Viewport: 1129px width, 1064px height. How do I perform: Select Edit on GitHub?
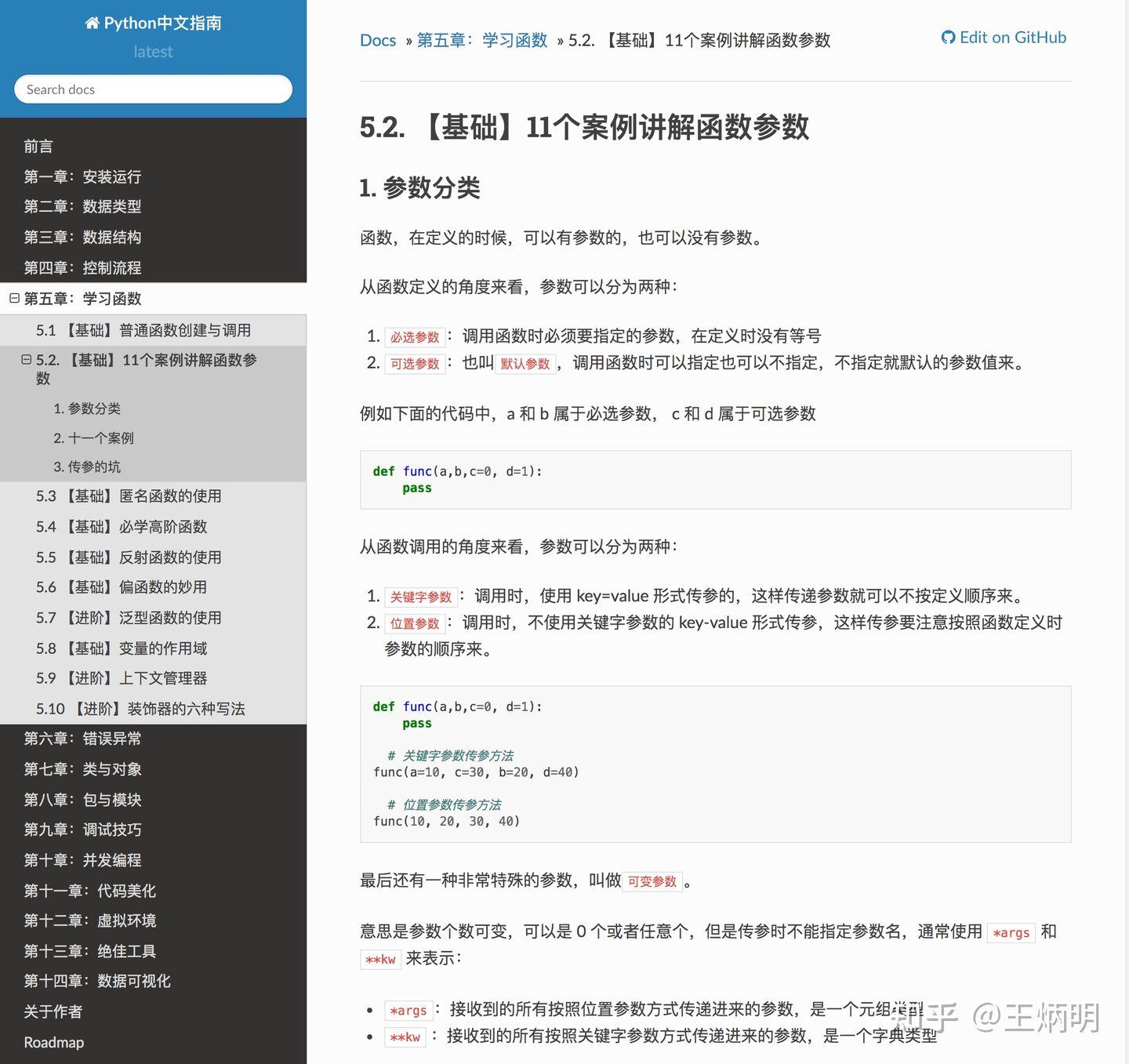click(x=1012, y=37)
